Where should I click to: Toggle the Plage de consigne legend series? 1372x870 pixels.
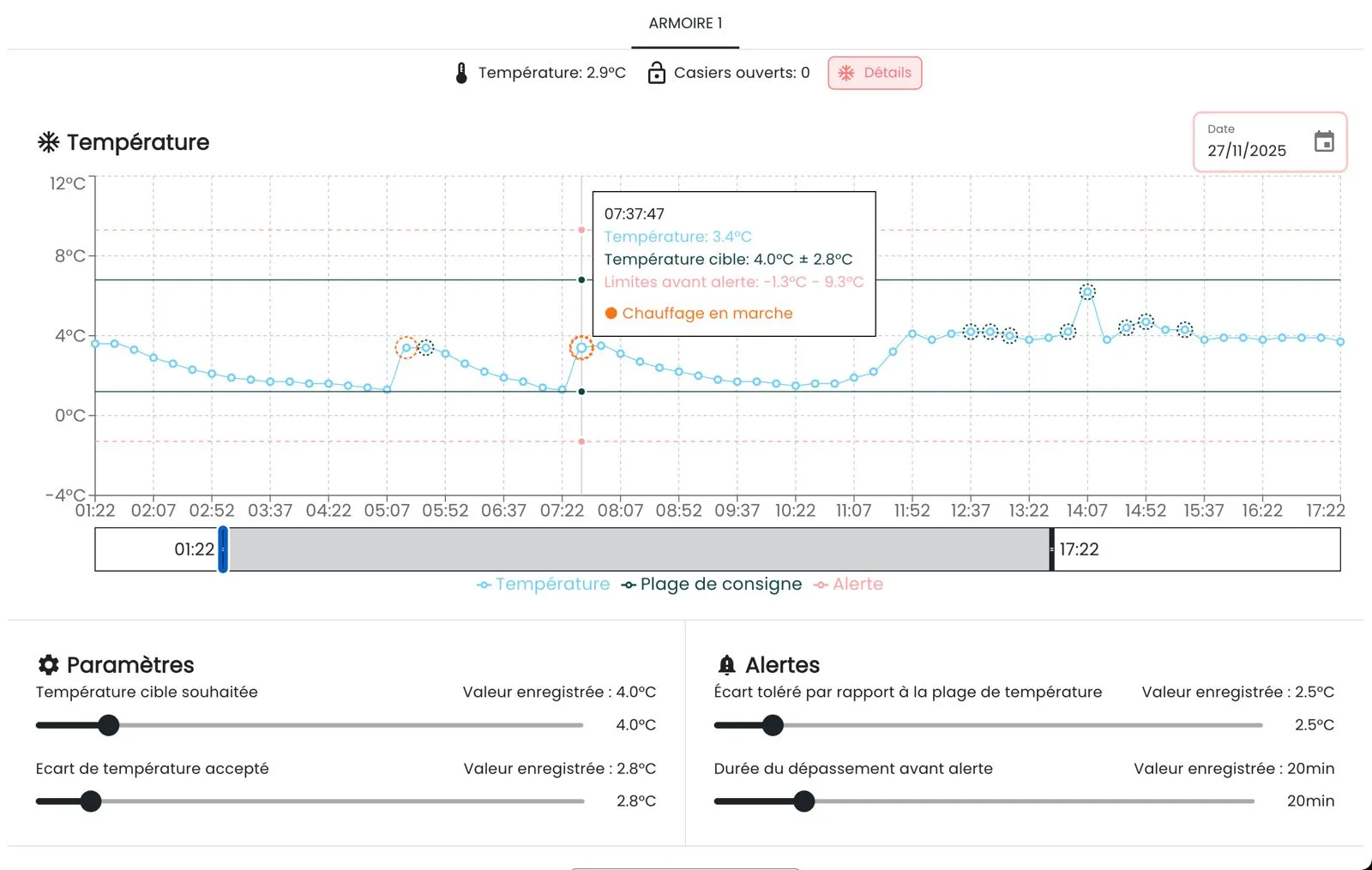(x=712, y=584)
